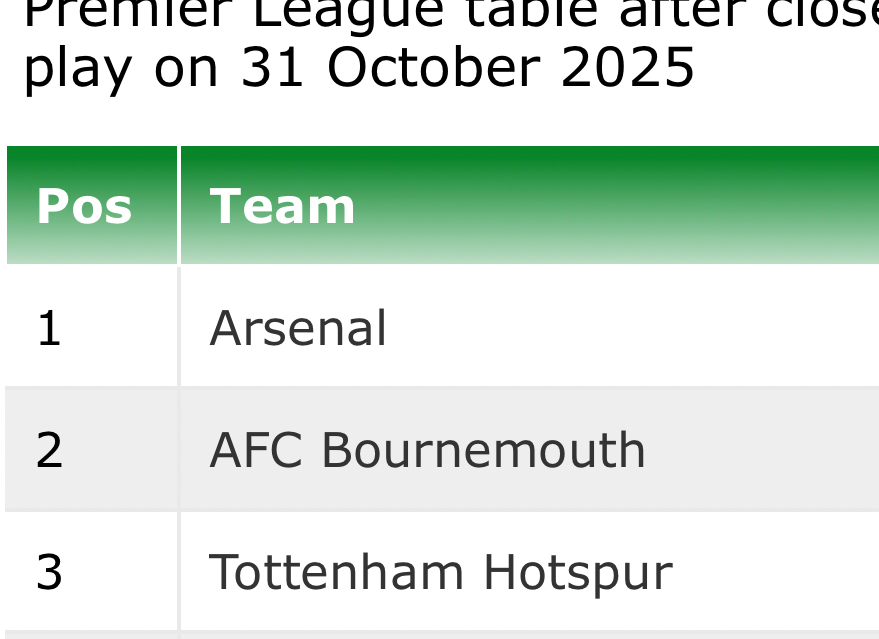Click the "Team" column header
Screen dimensions: 879x639
pos(282,207)
